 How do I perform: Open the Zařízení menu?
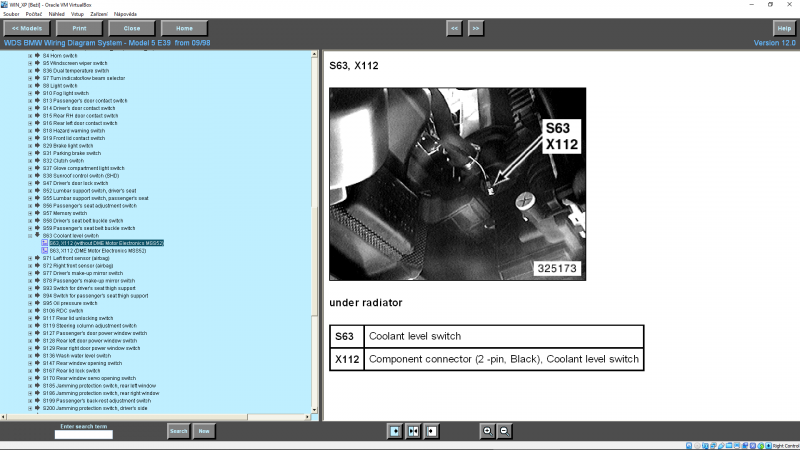[99, 14]
